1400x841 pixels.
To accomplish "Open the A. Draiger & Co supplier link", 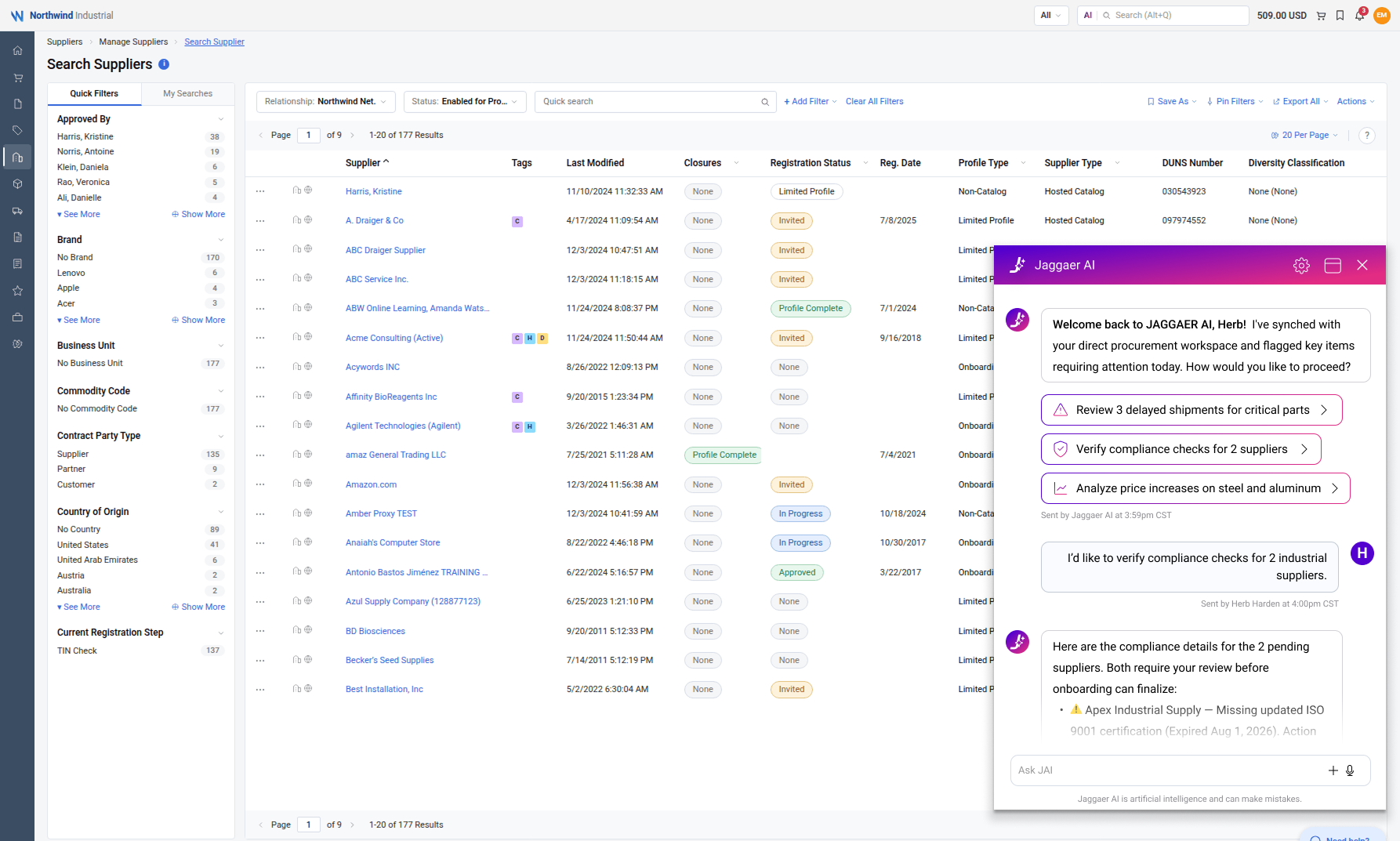I will (x=375, y=221).
